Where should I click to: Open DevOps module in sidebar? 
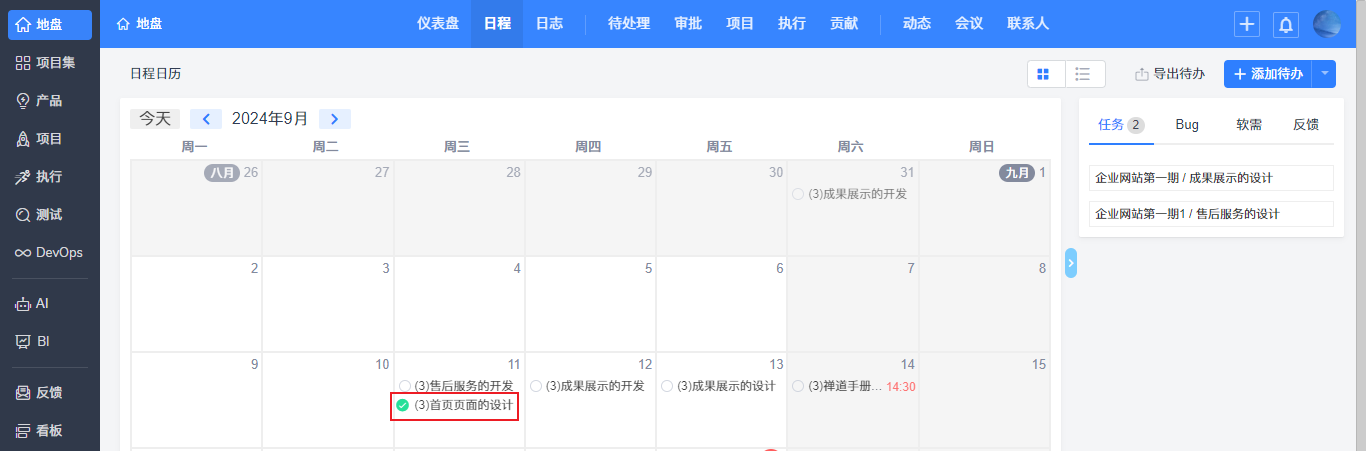(x=50, y=253)
